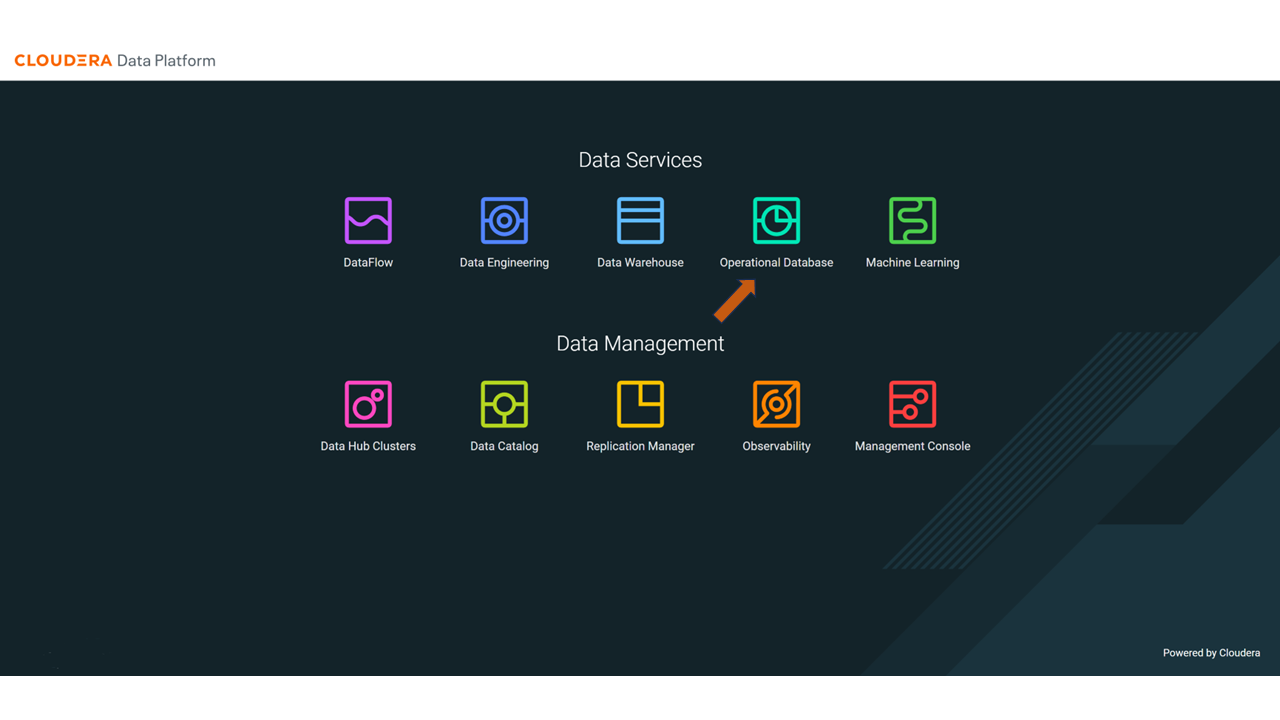Open the DataFlow service icon

pos(368,221)
